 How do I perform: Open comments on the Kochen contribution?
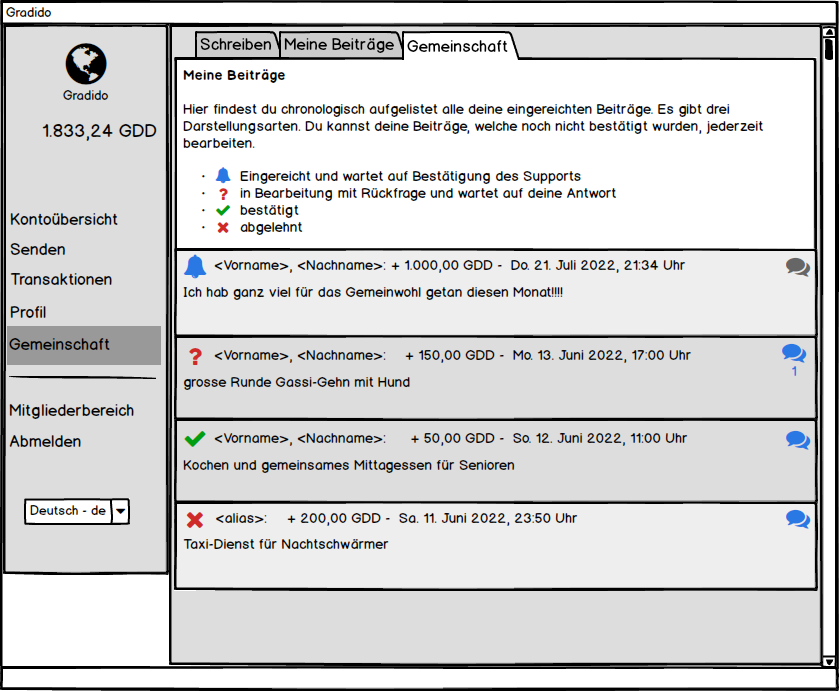[797, 440]
